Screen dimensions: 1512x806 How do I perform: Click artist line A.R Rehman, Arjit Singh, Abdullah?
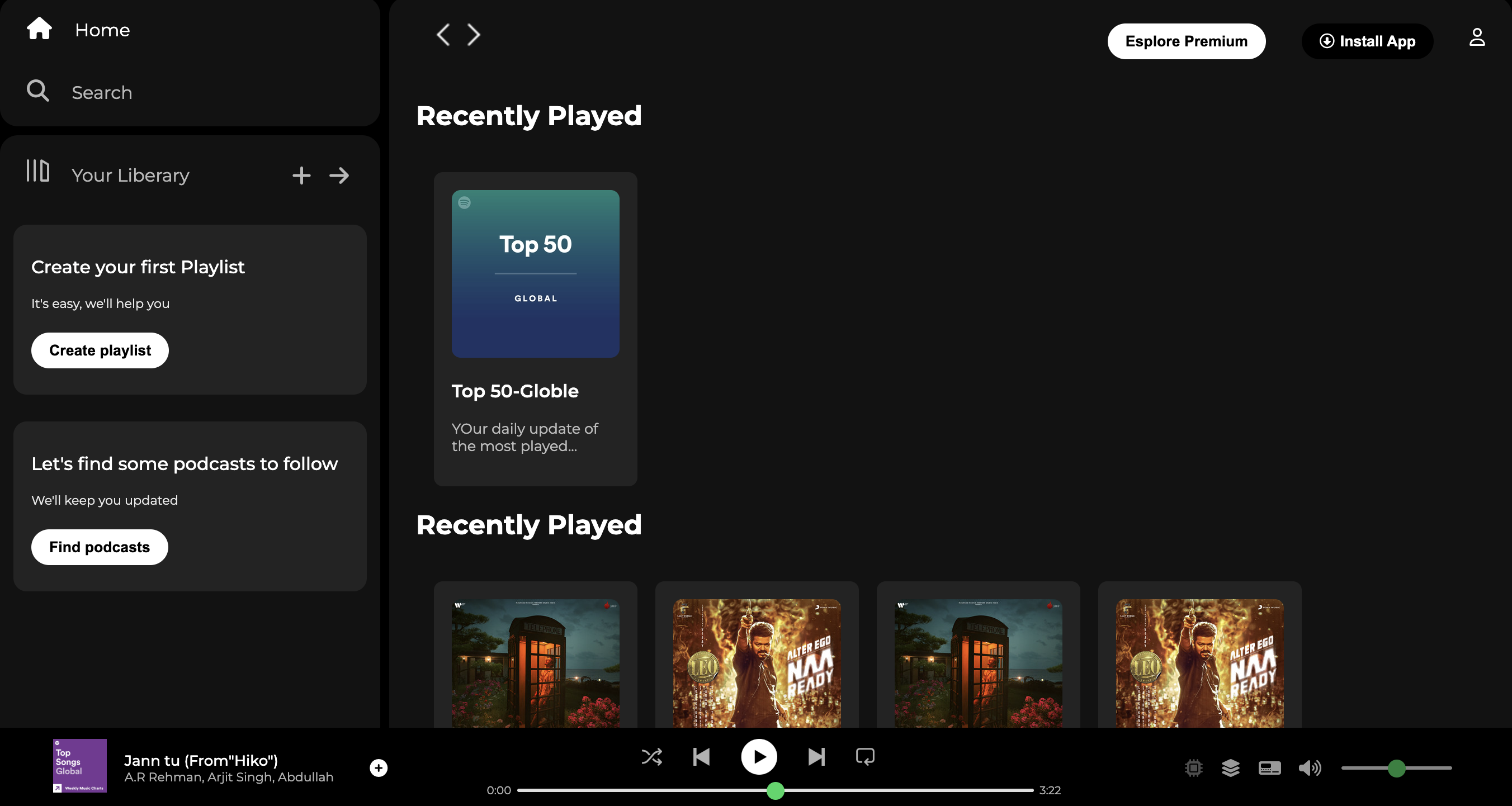(x=228, y=777)
